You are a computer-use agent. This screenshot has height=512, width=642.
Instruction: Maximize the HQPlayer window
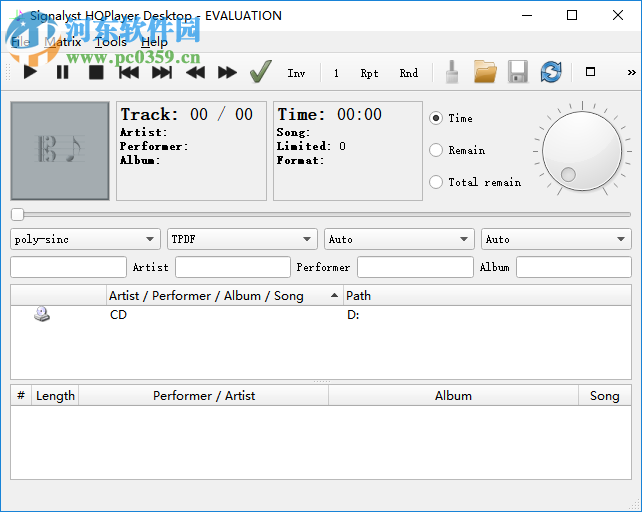(x=572, y=16)
